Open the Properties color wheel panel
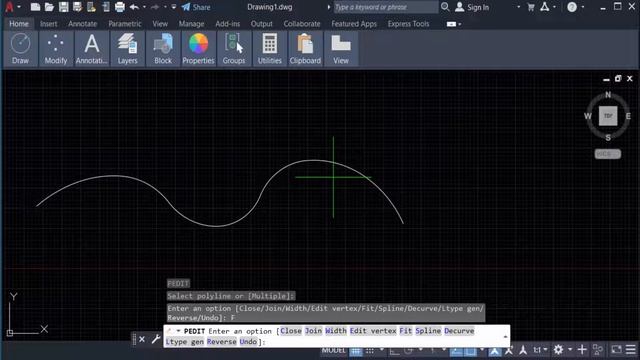Image resolution: width=640 pixels, height=360 pixels. pyautogui.click(x=198, y=49)
